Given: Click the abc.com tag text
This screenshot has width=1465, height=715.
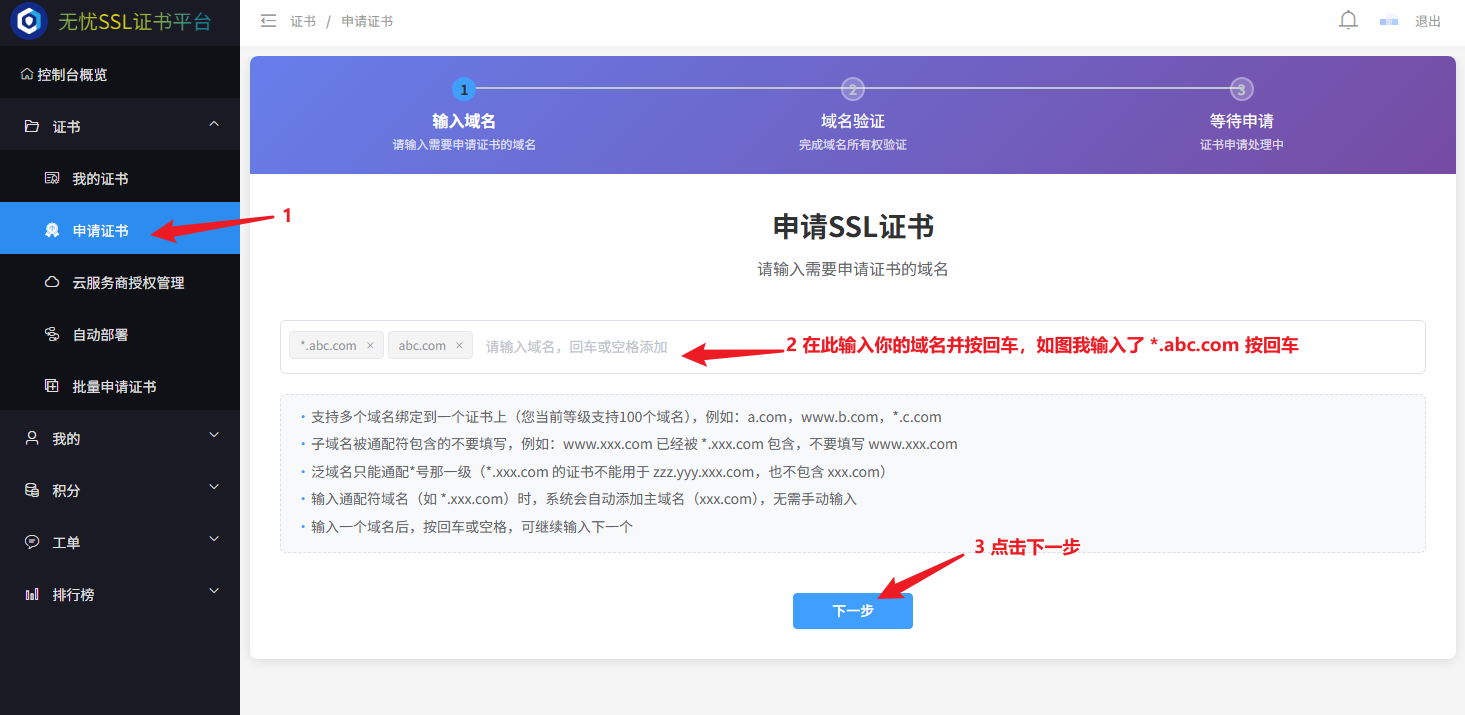Looking at the screenshot, I should point(422,345).
